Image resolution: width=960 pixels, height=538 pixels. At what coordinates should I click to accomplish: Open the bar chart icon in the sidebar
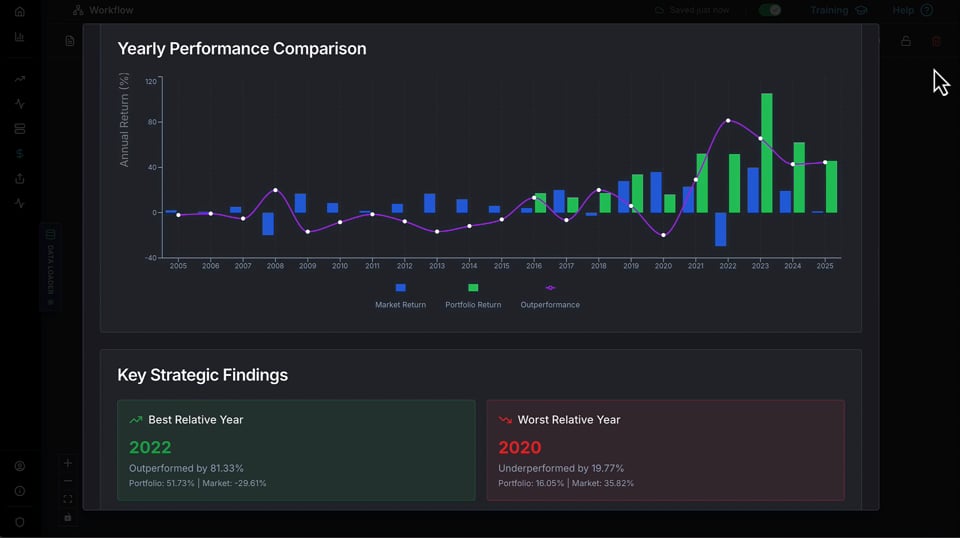[x=19, y=37]
